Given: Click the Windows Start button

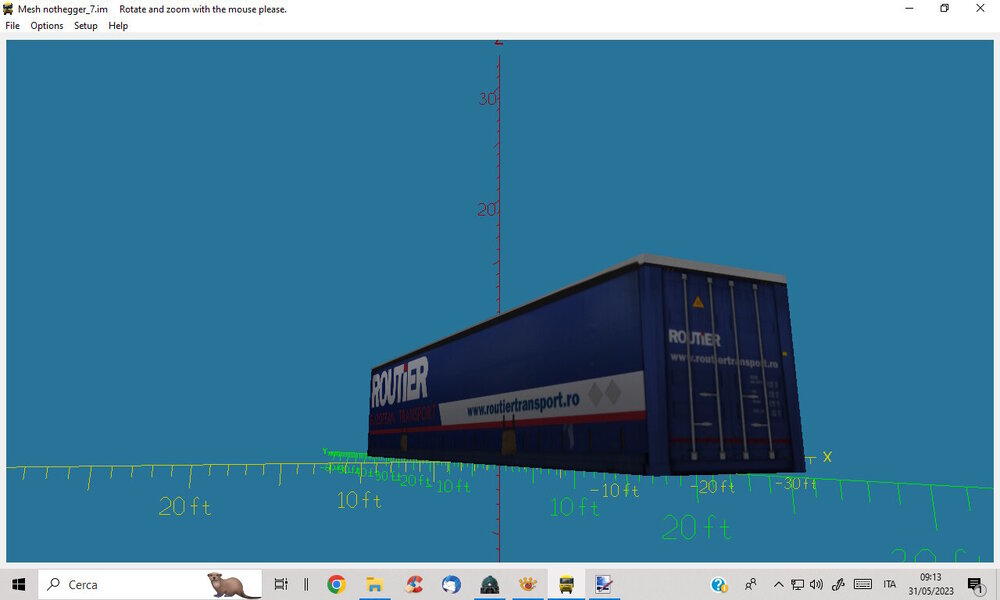Looking at the screenshot, I should [x=18, y=584].
